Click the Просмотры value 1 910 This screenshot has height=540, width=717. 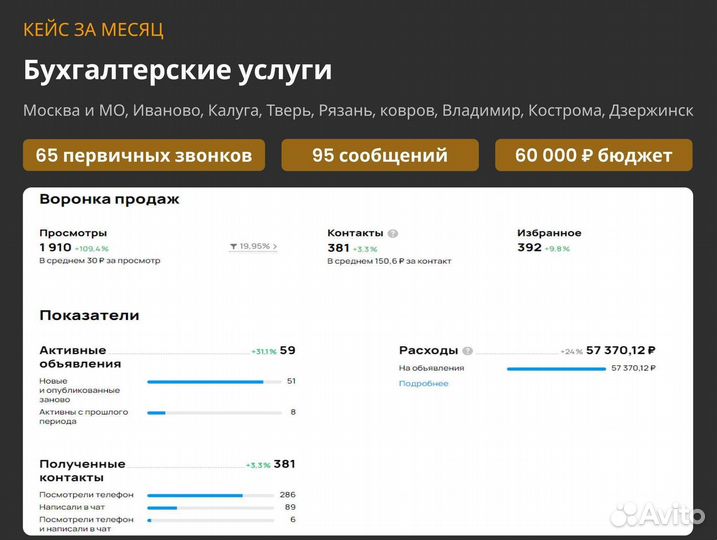click(x=55, y=247)
